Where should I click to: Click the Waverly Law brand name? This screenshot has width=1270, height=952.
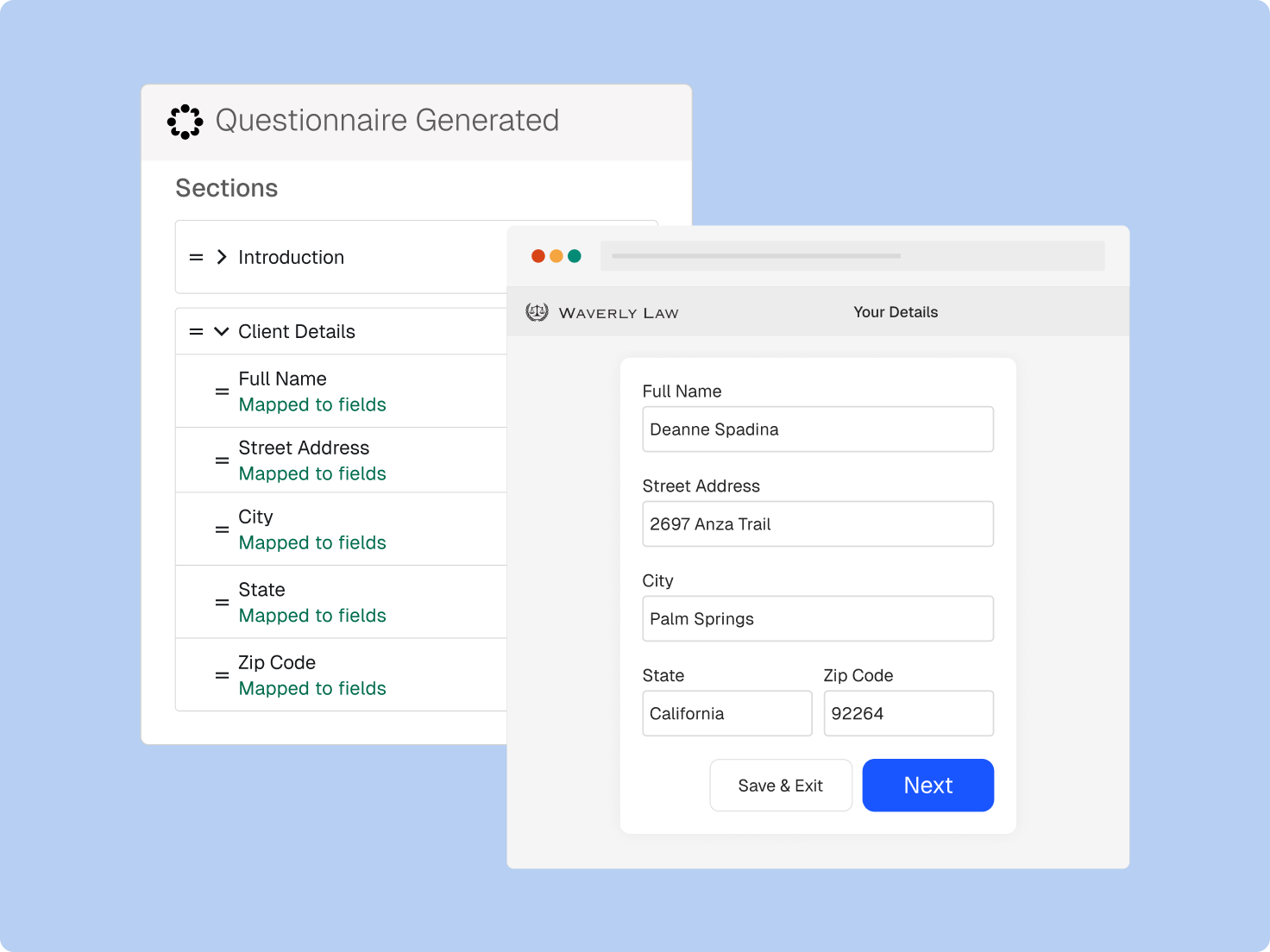[619, 313]
